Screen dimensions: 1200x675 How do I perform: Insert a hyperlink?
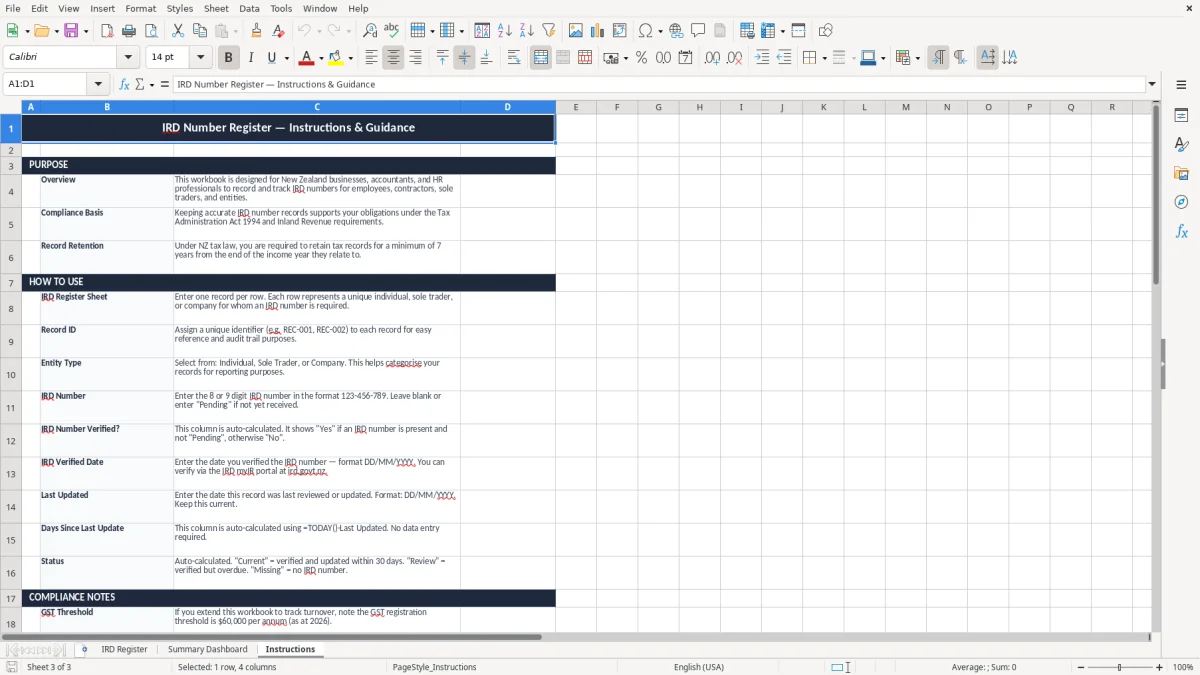click(x=676, y=31)
